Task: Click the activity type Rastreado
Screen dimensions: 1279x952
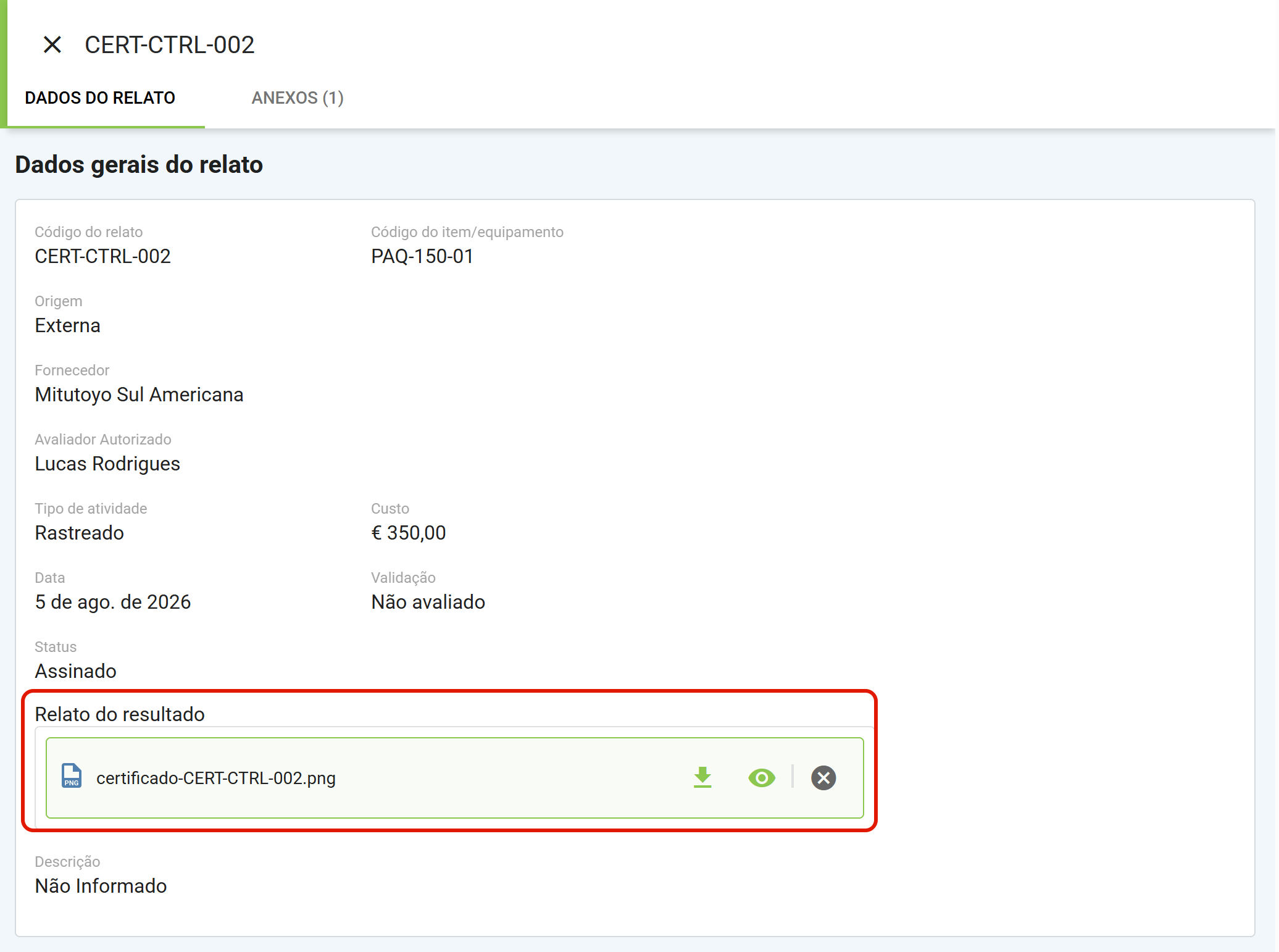Action: tap(79, 533)
